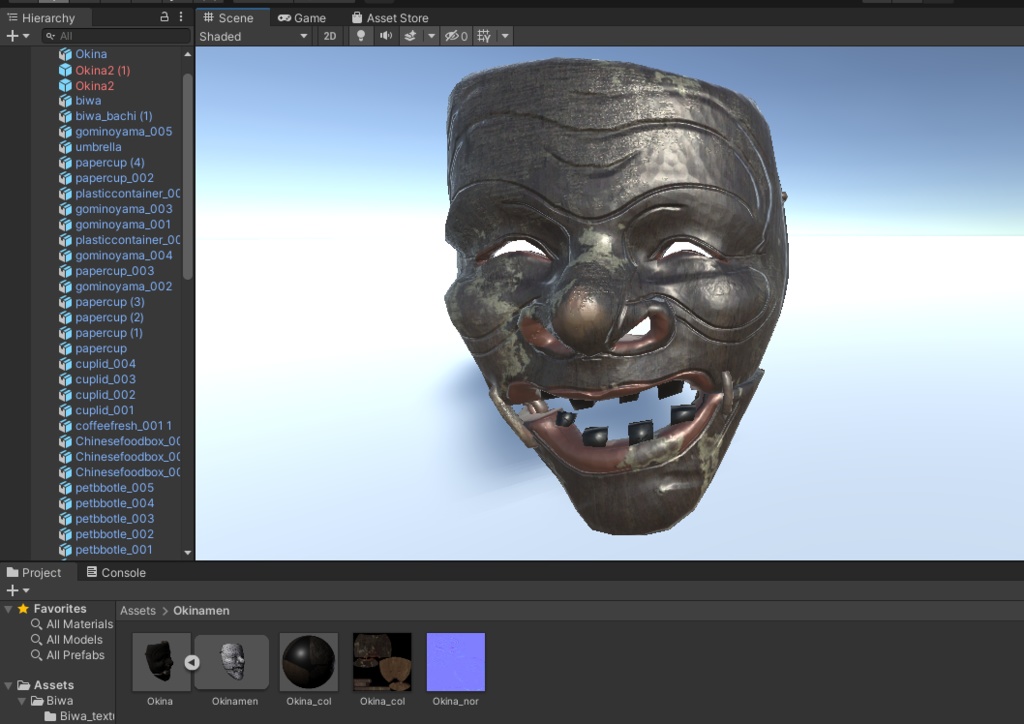Screen dimensions: 1024x724
Task: Collapse the Biwa folder in Assets
Action: pyautogui.click(x=23, y=701)
